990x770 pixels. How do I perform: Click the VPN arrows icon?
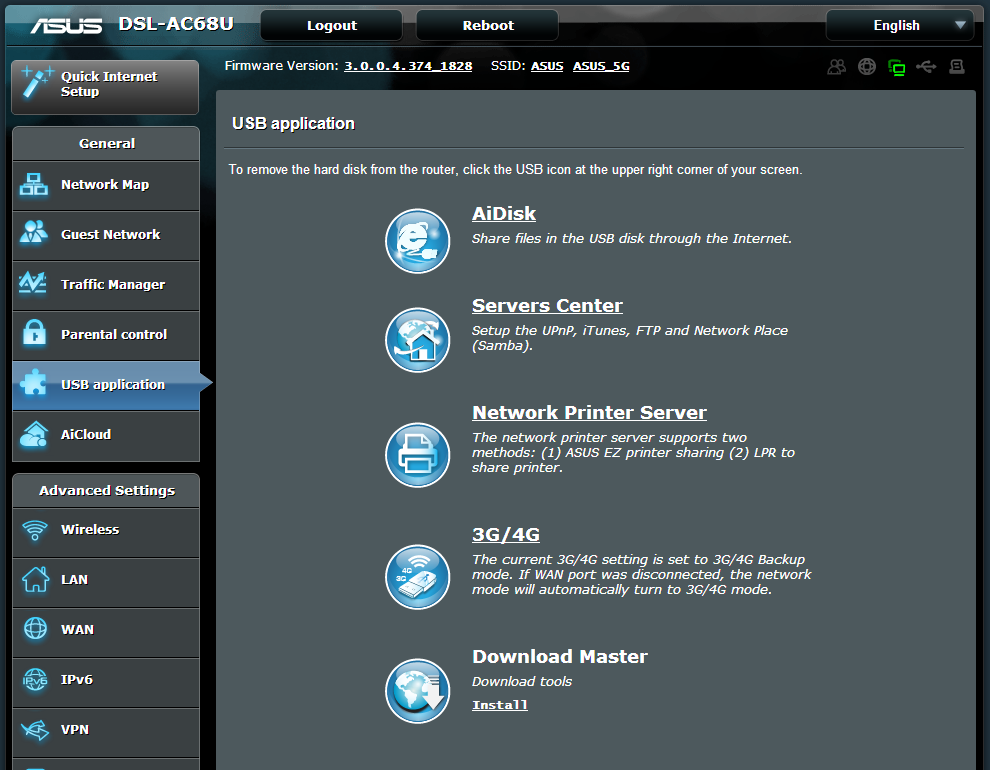[35, 730]
